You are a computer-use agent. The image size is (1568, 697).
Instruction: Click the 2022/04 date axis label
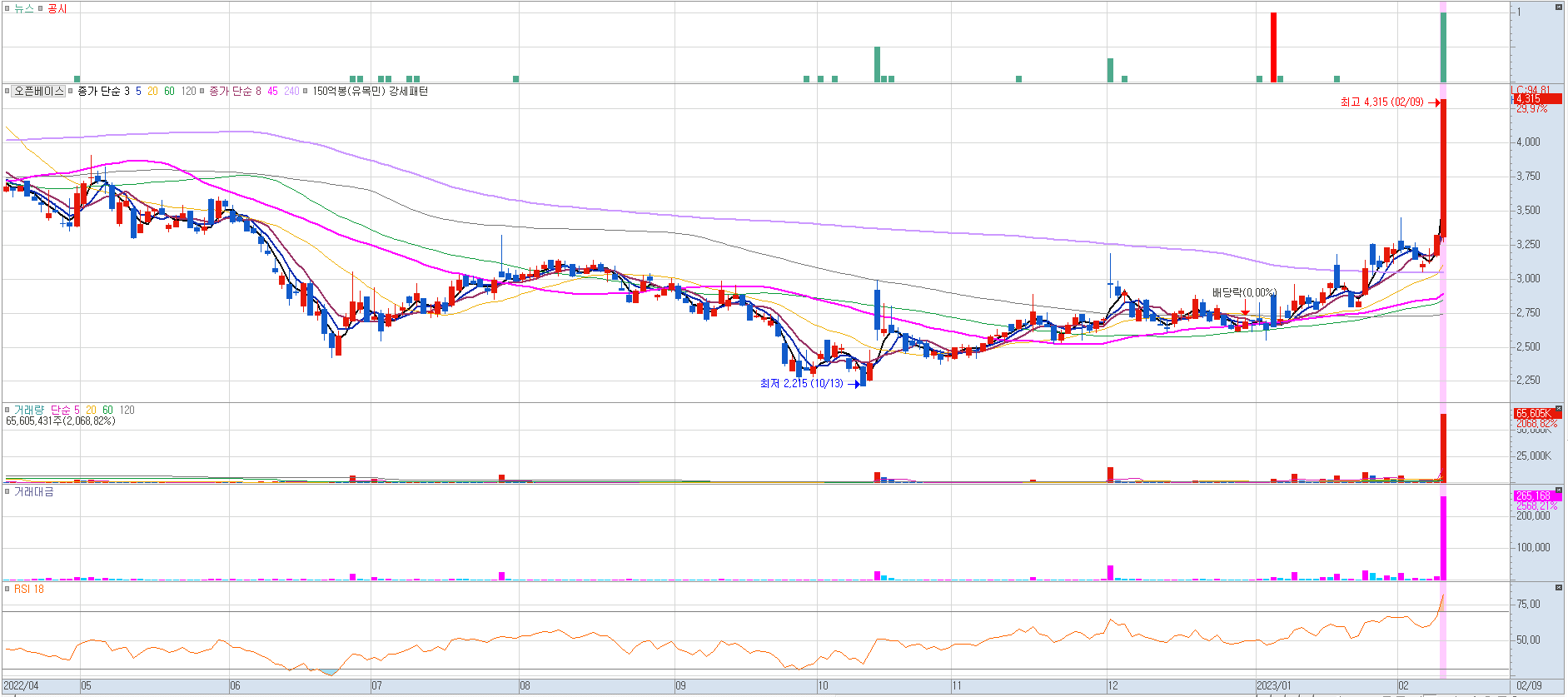coord(21,686)
